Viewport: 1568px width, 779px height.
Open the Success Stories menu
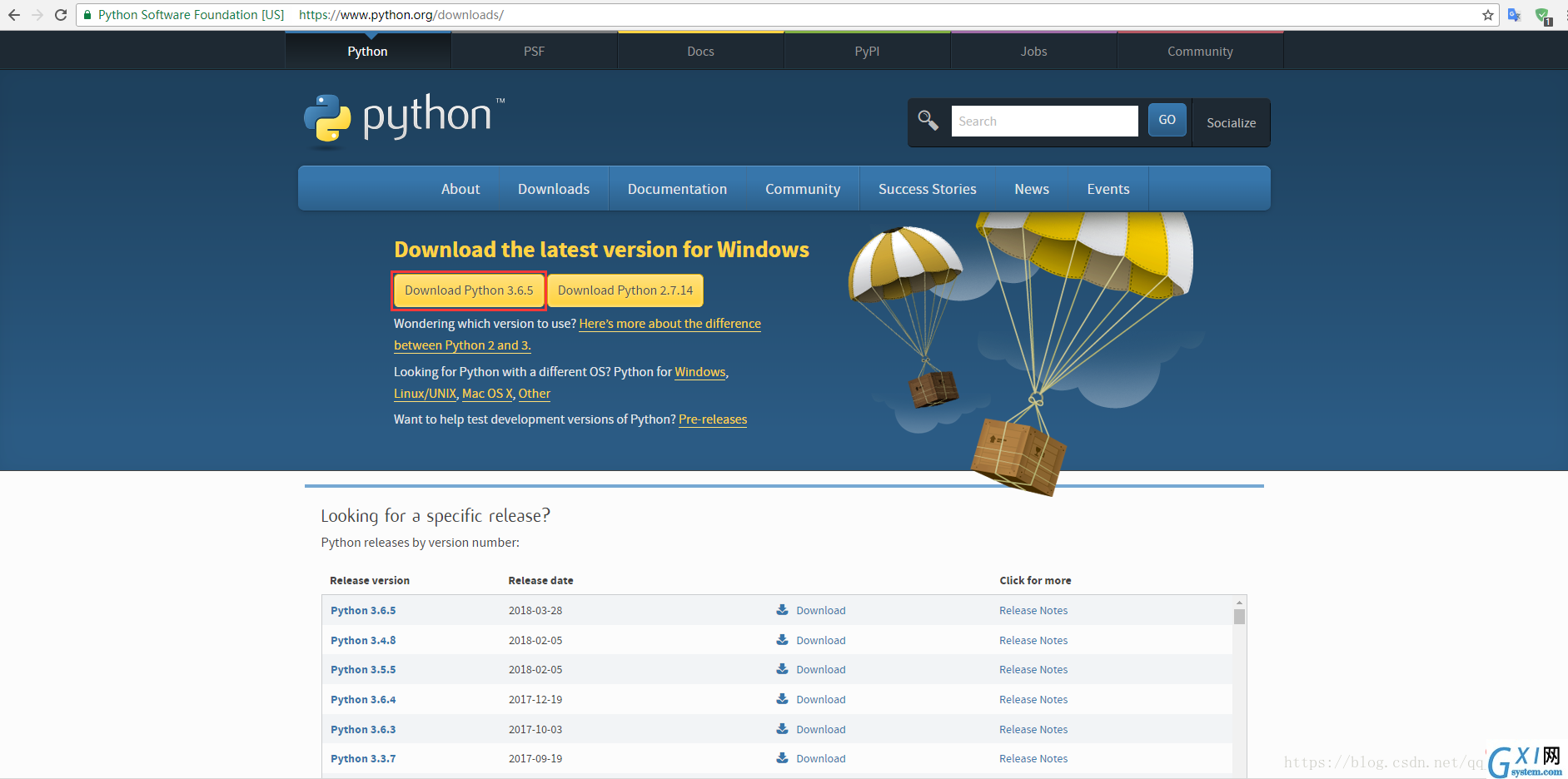coord(928,189)
